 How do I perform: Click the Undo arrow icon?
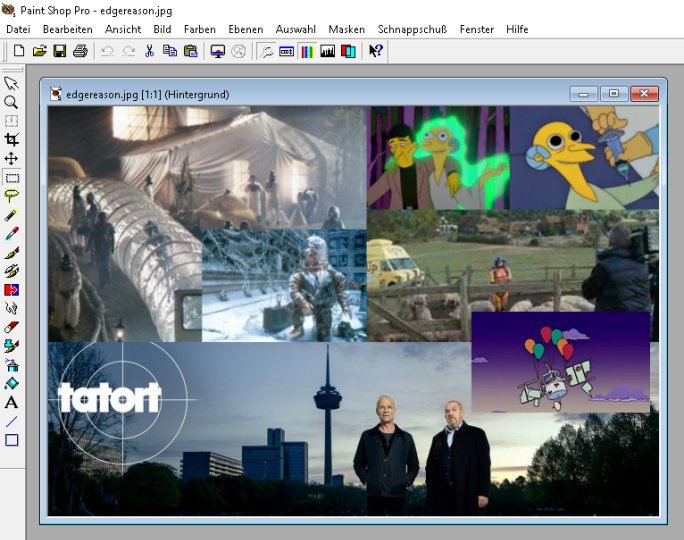pos(107,51)
